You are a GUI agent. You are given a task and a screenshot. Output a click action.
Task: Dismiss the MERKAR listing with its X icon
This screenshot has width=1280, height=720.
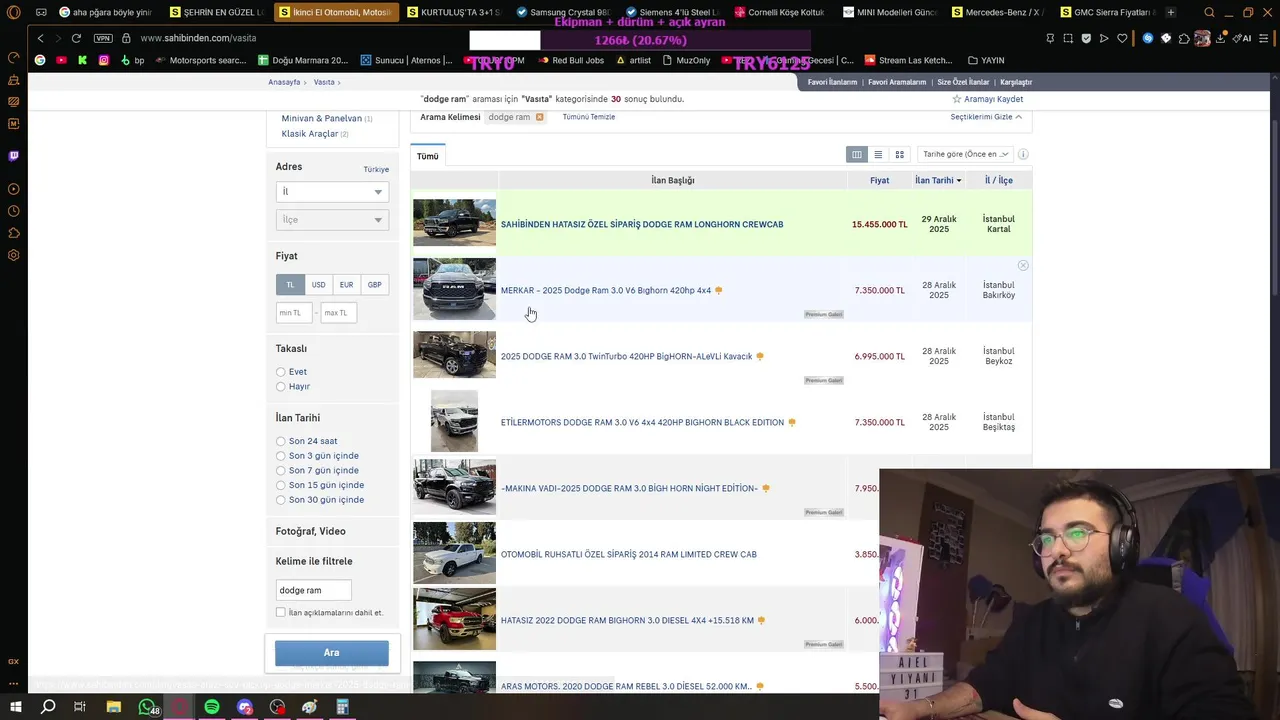point(1023,265)
